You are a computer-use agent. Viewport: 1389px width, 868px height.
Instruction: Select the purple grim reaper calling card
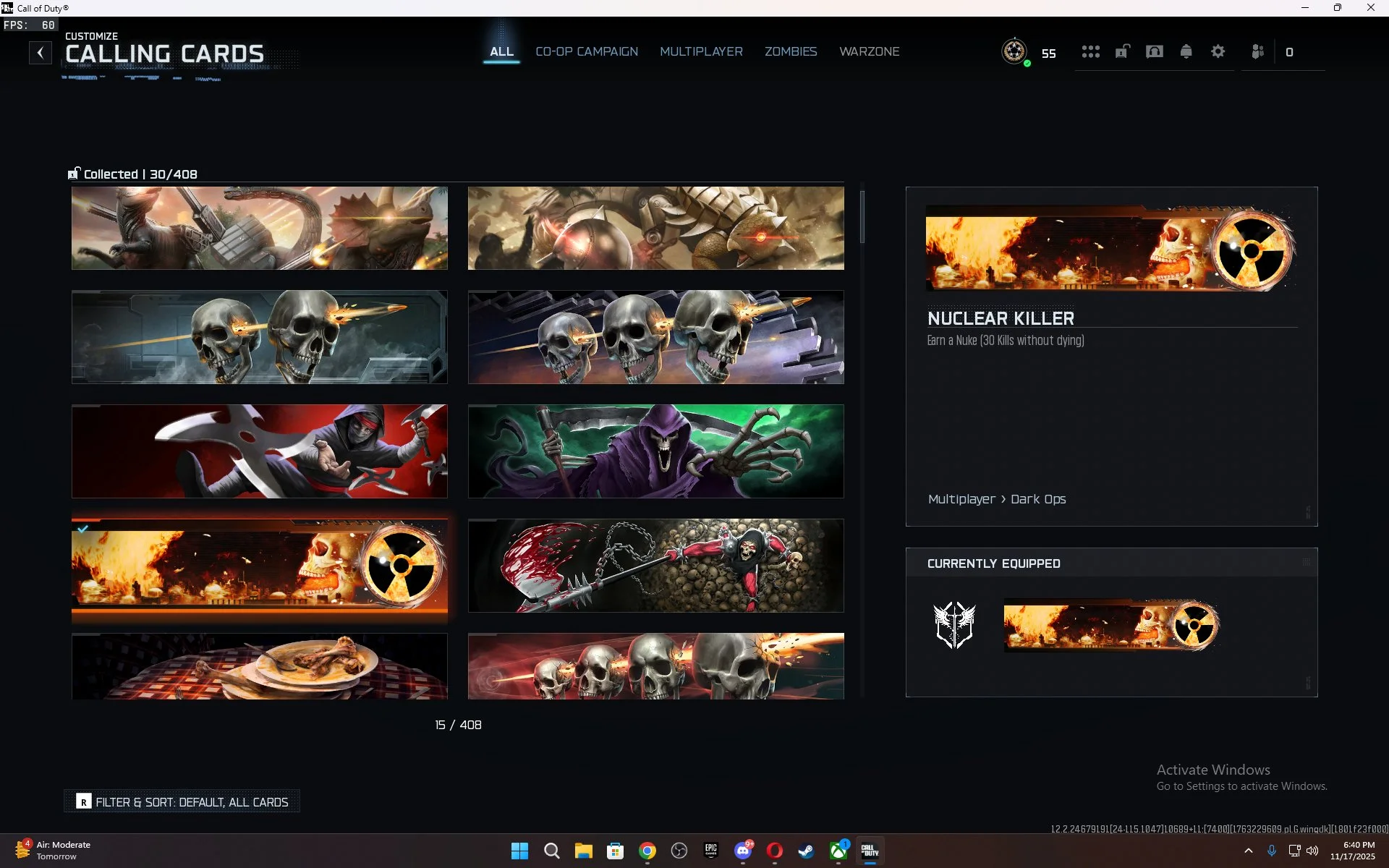point(655,451)
